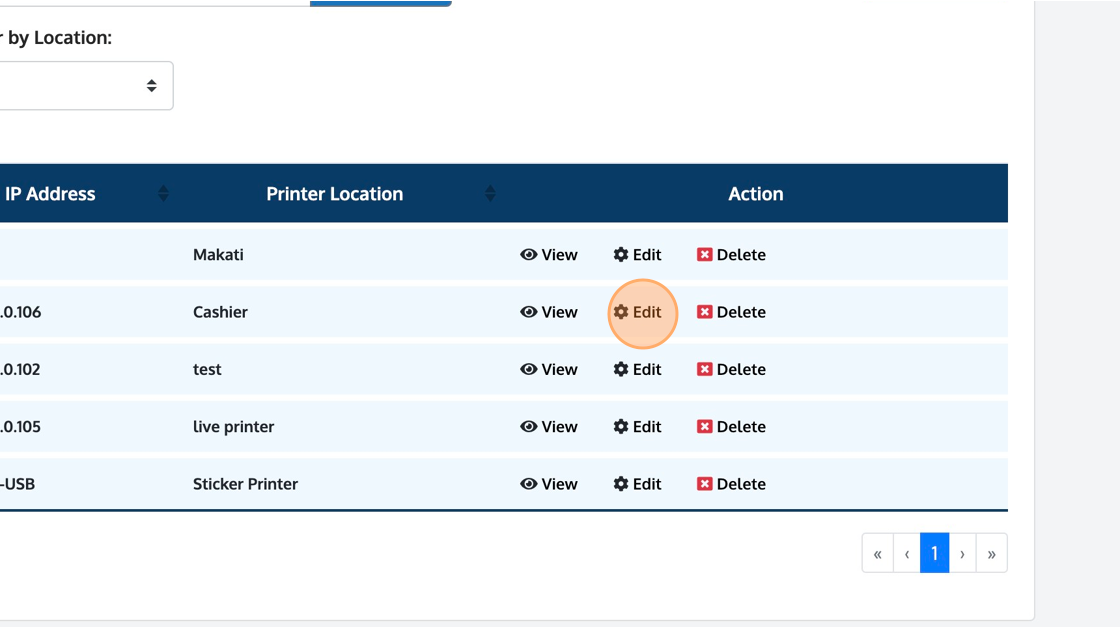Image resolution: width=1120 pixels, height=628 pixels.
Task: View the test printer details
Action: tap(549, 369)
